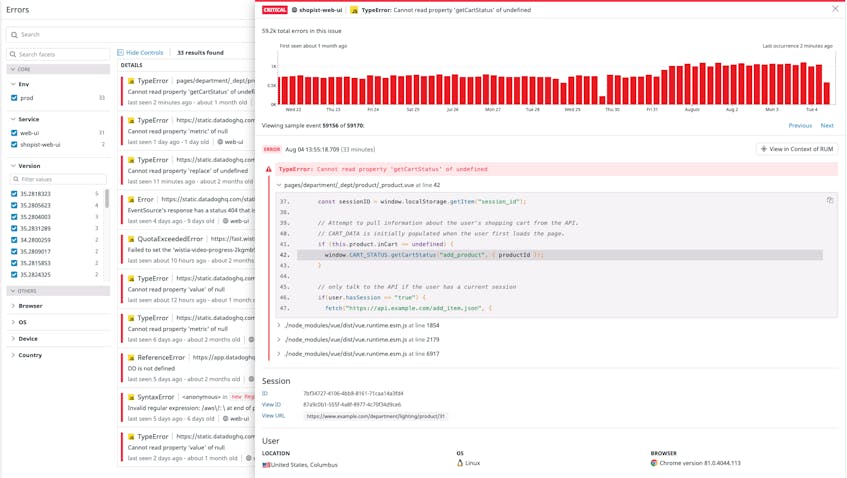Click the JS icon of SyntaxError row
Image resolution: width=847 pixels, height=478 pixels.
(131, 397)
